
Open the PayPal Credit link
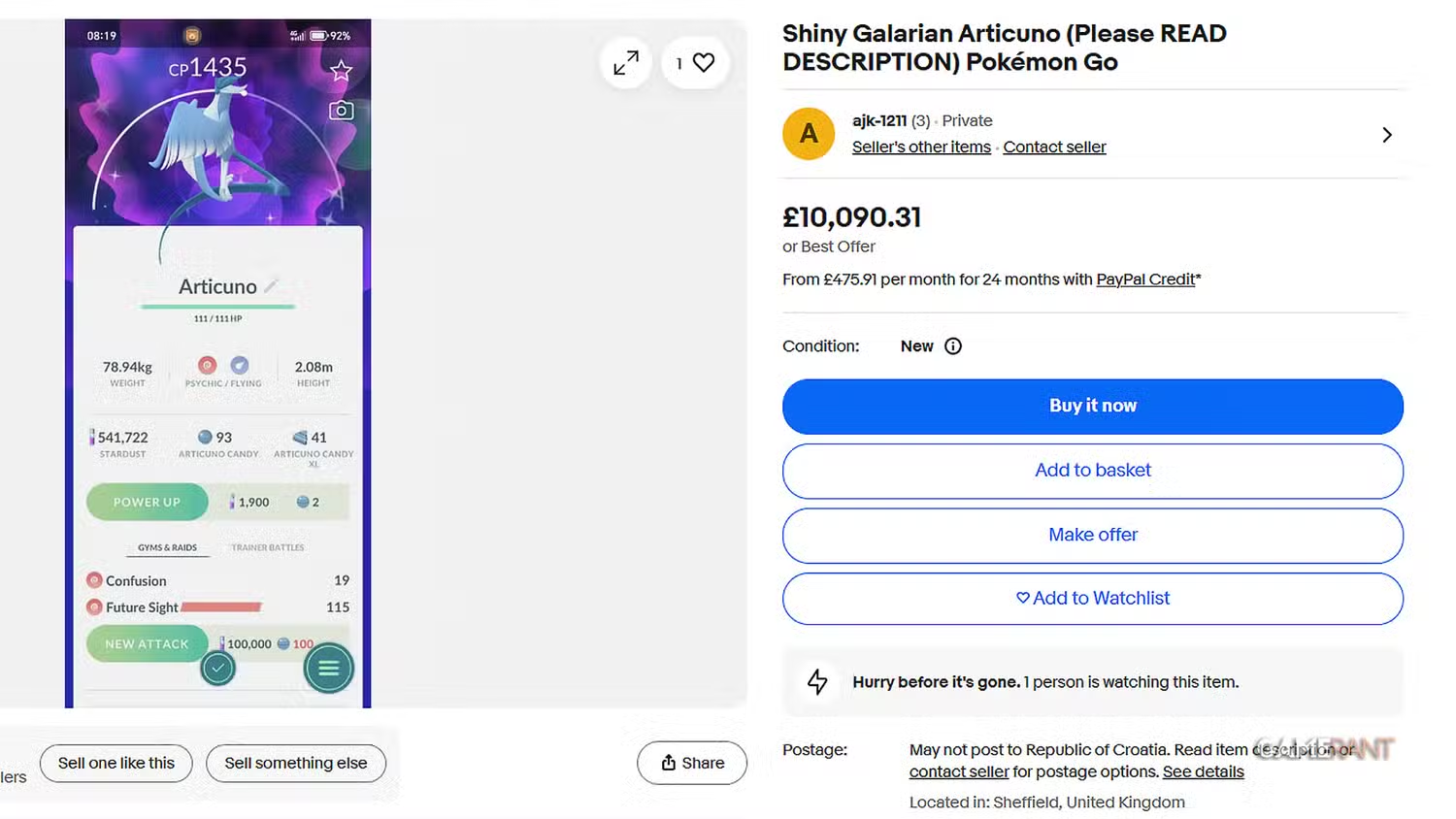pos(1145,279)
